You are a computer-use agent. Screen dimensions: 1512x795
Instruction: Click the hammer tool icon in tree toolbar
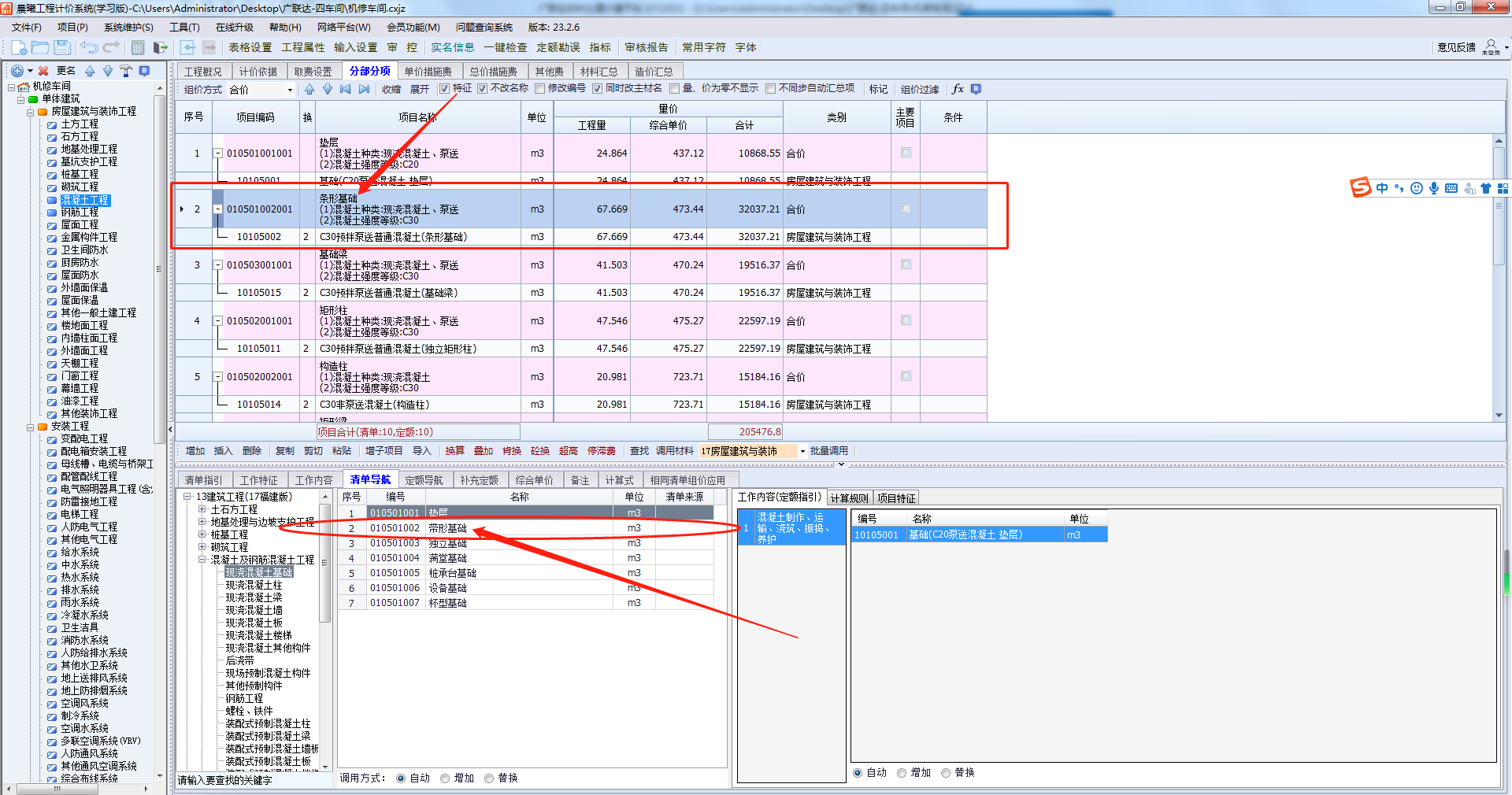pyautogui.click(x=126, y=71)
